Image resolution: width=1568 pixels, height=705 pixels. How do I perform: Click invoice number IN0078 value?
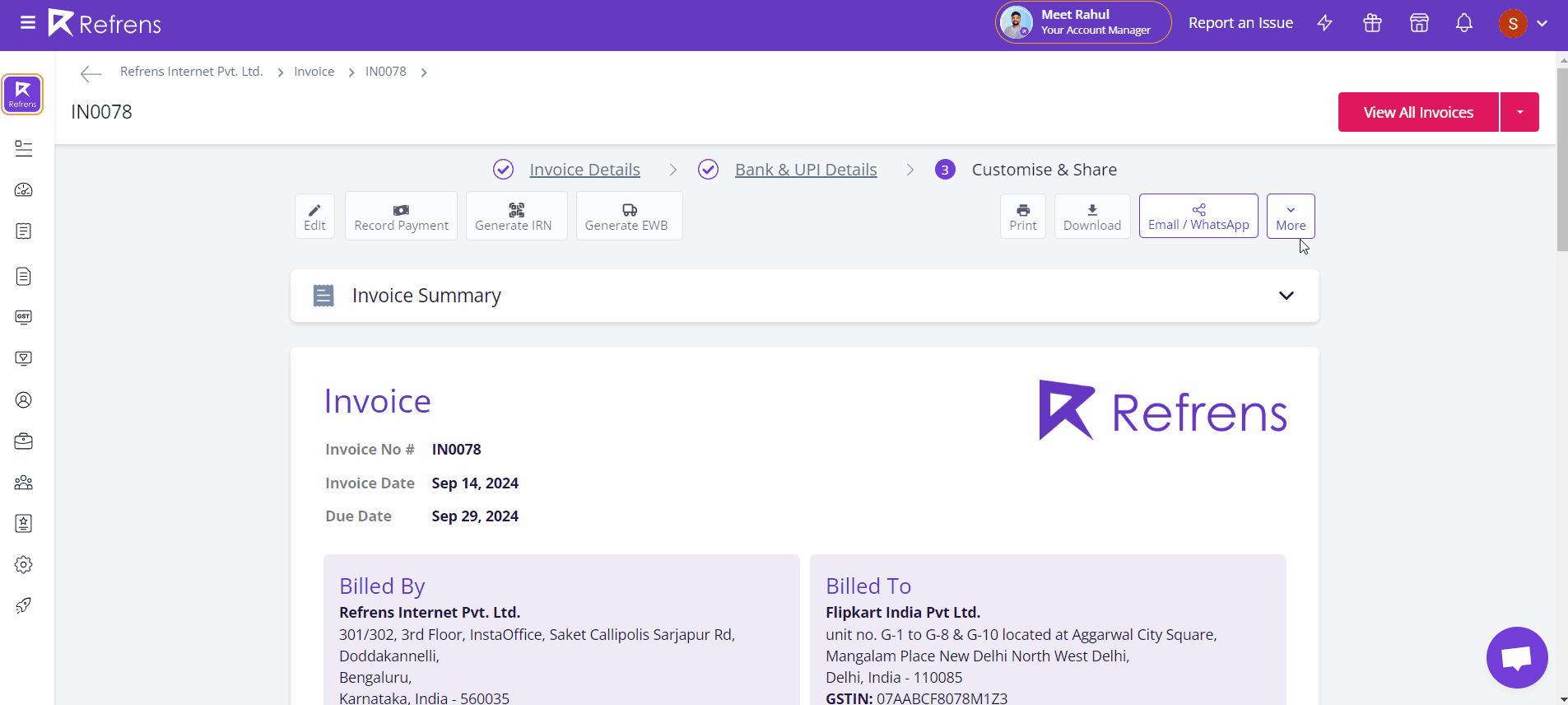tap(456, 450)
